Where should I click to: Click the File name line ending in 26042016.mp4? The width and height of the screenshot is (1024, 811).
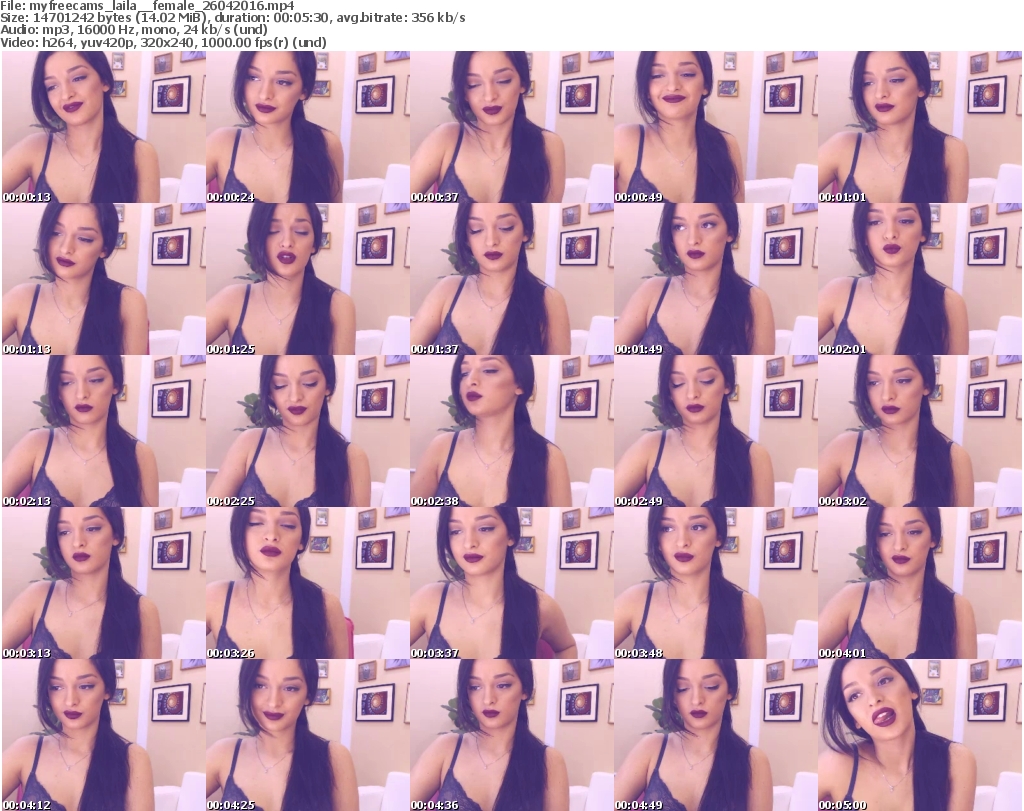tap(147, 6)
